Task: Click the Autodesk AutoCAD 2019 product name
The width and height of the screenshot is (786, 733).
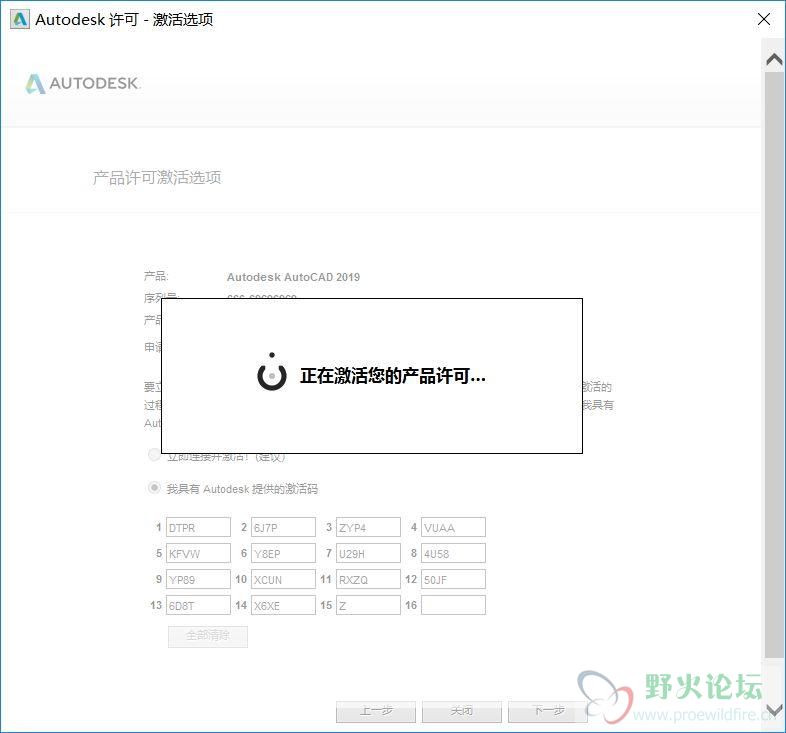Action: (293, 277)
